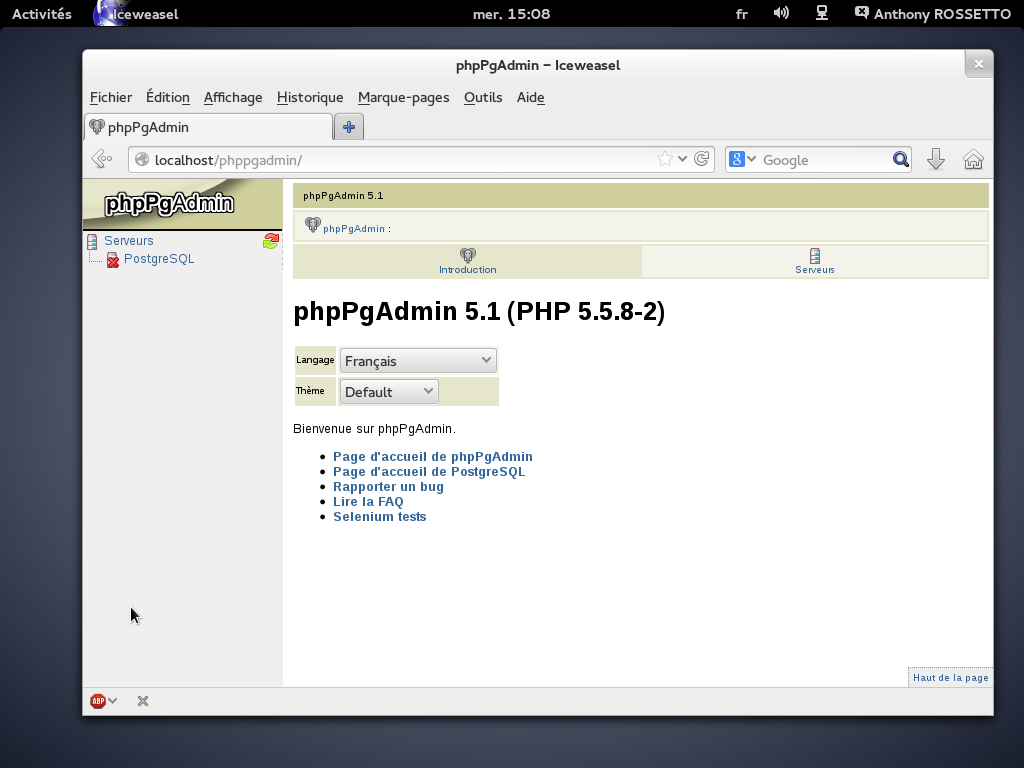
Task: Open the Selenium tests link
Action: pos(379,517)
